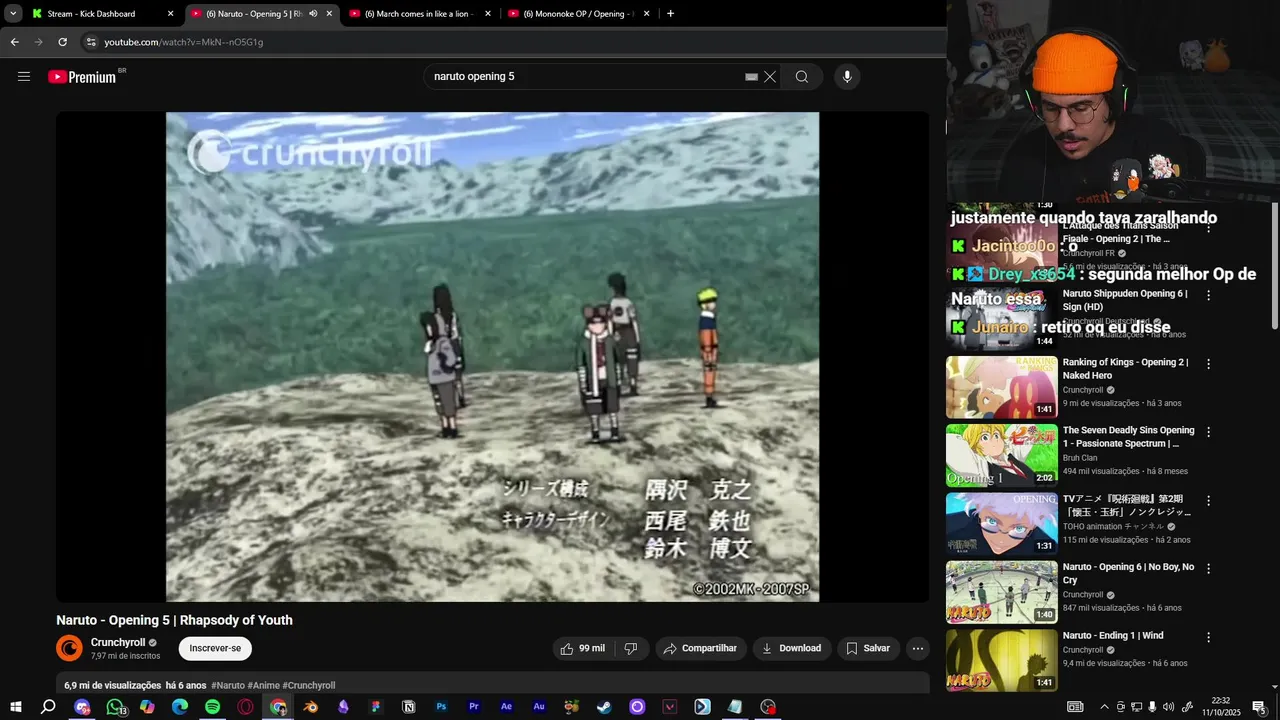This screenshot has width=1280, height=720.
Task: Click the #Crunchyroll hashtag in description
Action: coord(309,685)
